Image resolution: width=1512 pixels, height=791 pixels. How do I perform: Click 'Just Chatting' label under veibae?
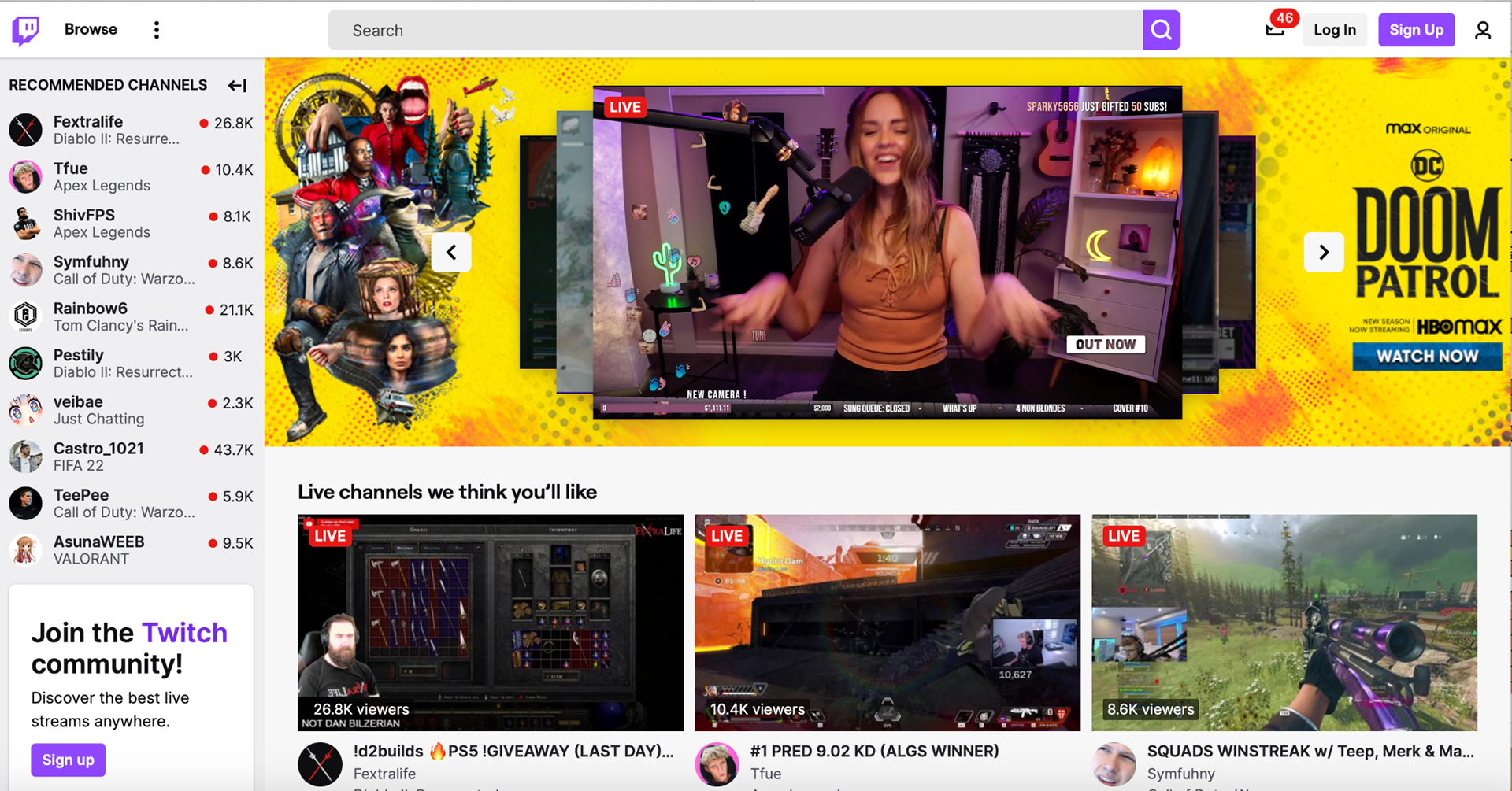click(x=99, y=419)
